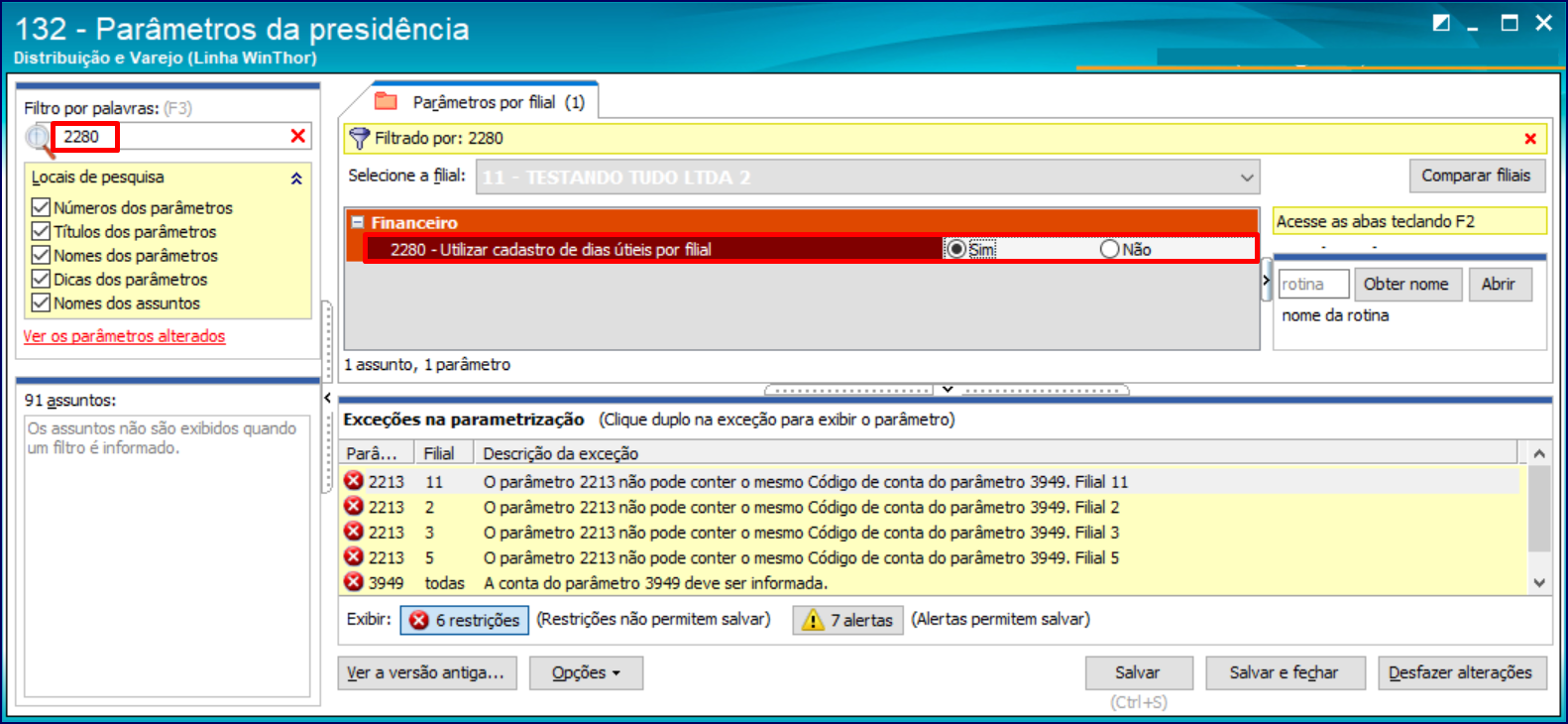Remove the 'Filtrado por: 2280' filter using red X
Image resolution: width=1568 pixels, height=724 pixels.
[1530, 139]
